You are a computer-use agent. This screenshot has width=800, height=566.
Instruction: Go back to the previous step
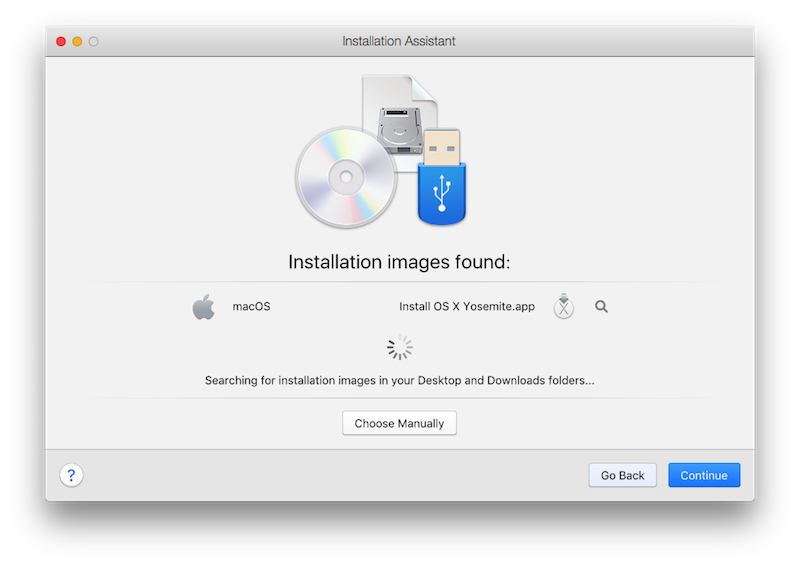coord(622,475)
